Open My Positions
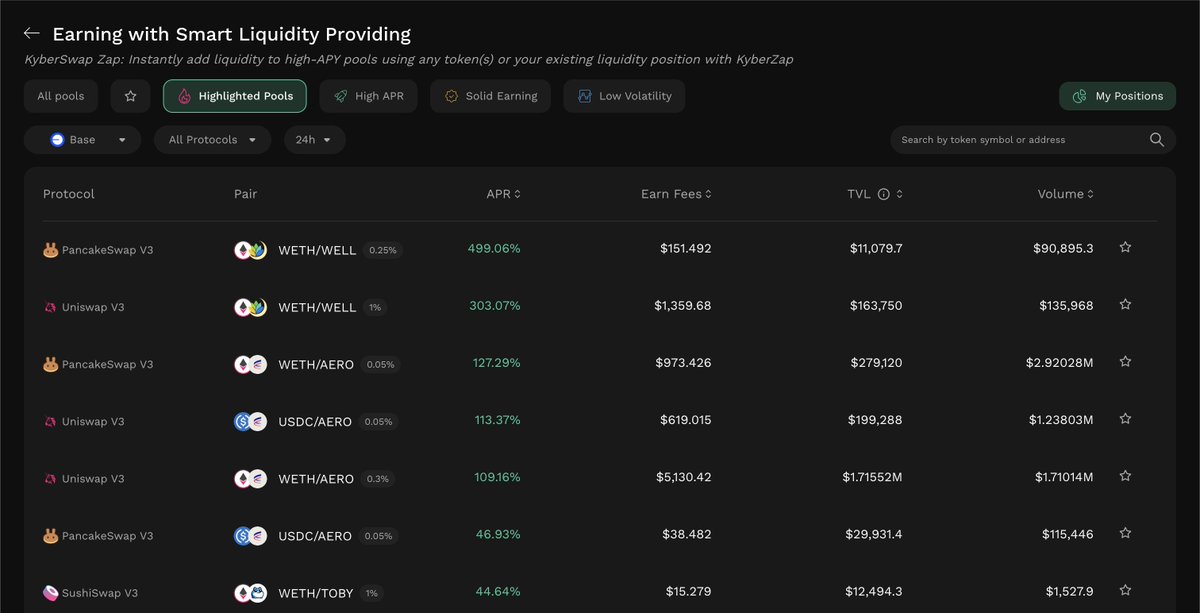The width and height of the screenshot is (1200, 613). pos(1117,96)
